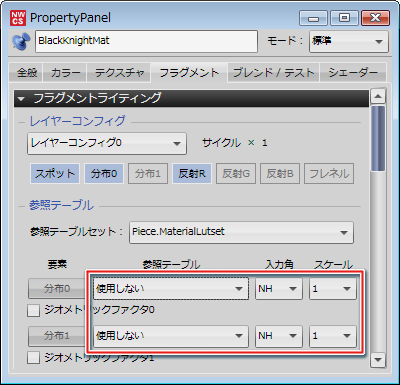Open the 参照テーブルセット Piece.MaterialLutset dropdown

(x=241, y=232)
